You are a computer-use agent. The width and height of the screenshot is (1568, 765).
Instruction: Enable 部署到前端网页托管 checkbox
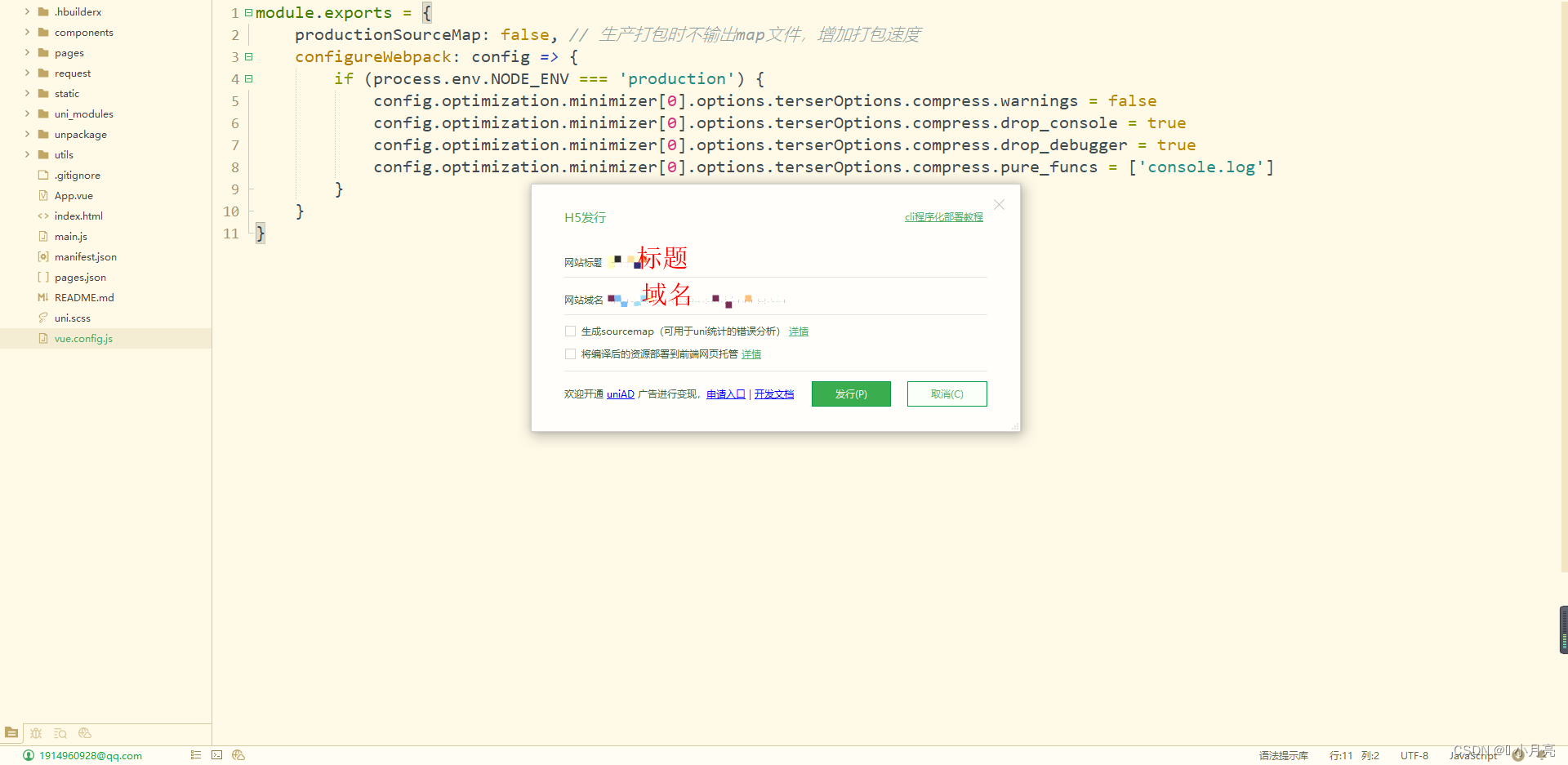click(570, 354)
